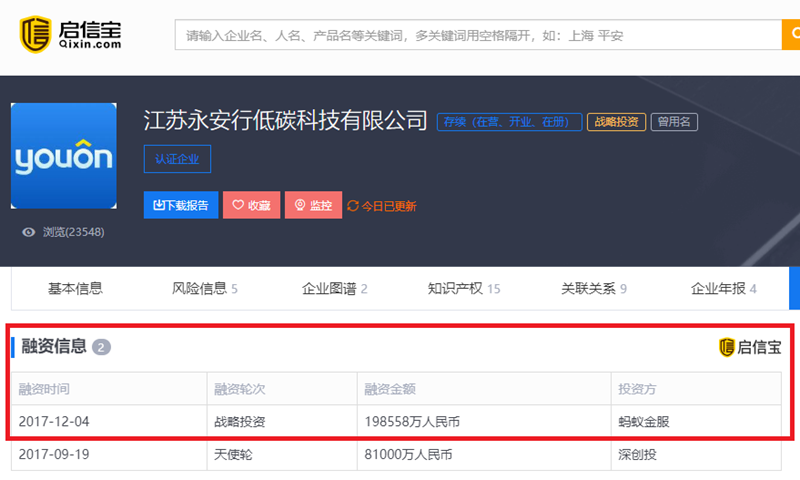Image resolution: width=800 pixels, height=480 pixels.
Task: Click the 存续 status tag
Action: [x=509, y=122]
